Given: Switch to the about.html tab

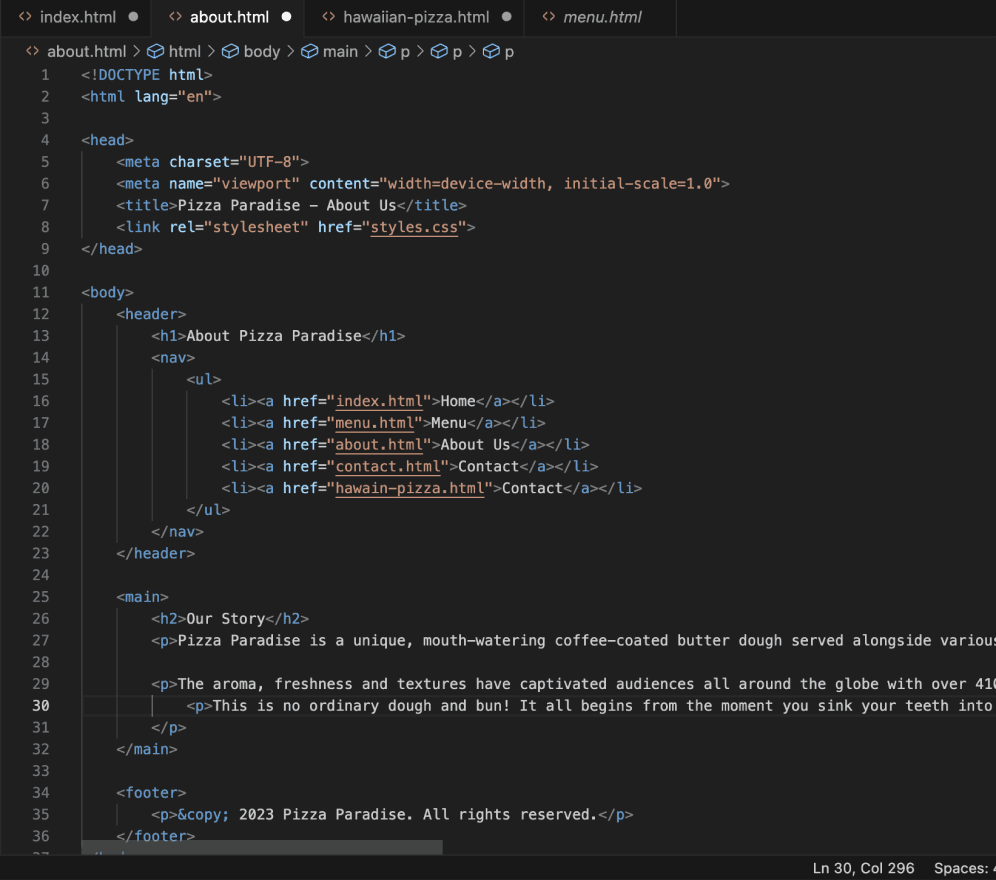Looking at the screenshot, I should pyautogui.click(x=227, y=17).
